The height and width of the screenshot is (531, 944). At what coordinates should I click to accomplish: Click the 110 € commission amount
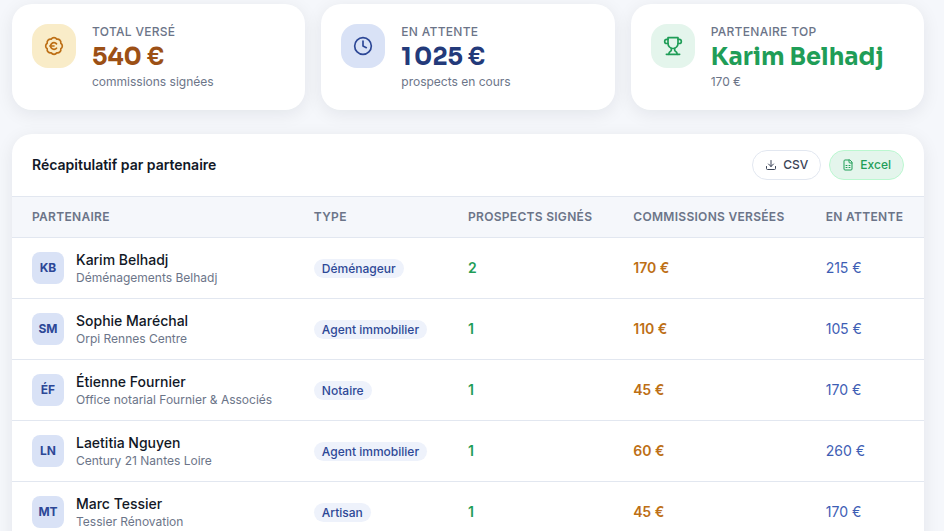(x=650, y=329)
